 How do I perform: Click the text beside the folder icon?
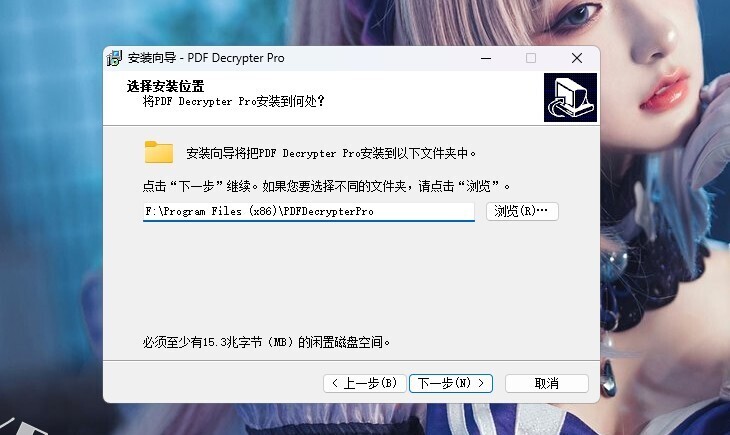pos(331,153)
